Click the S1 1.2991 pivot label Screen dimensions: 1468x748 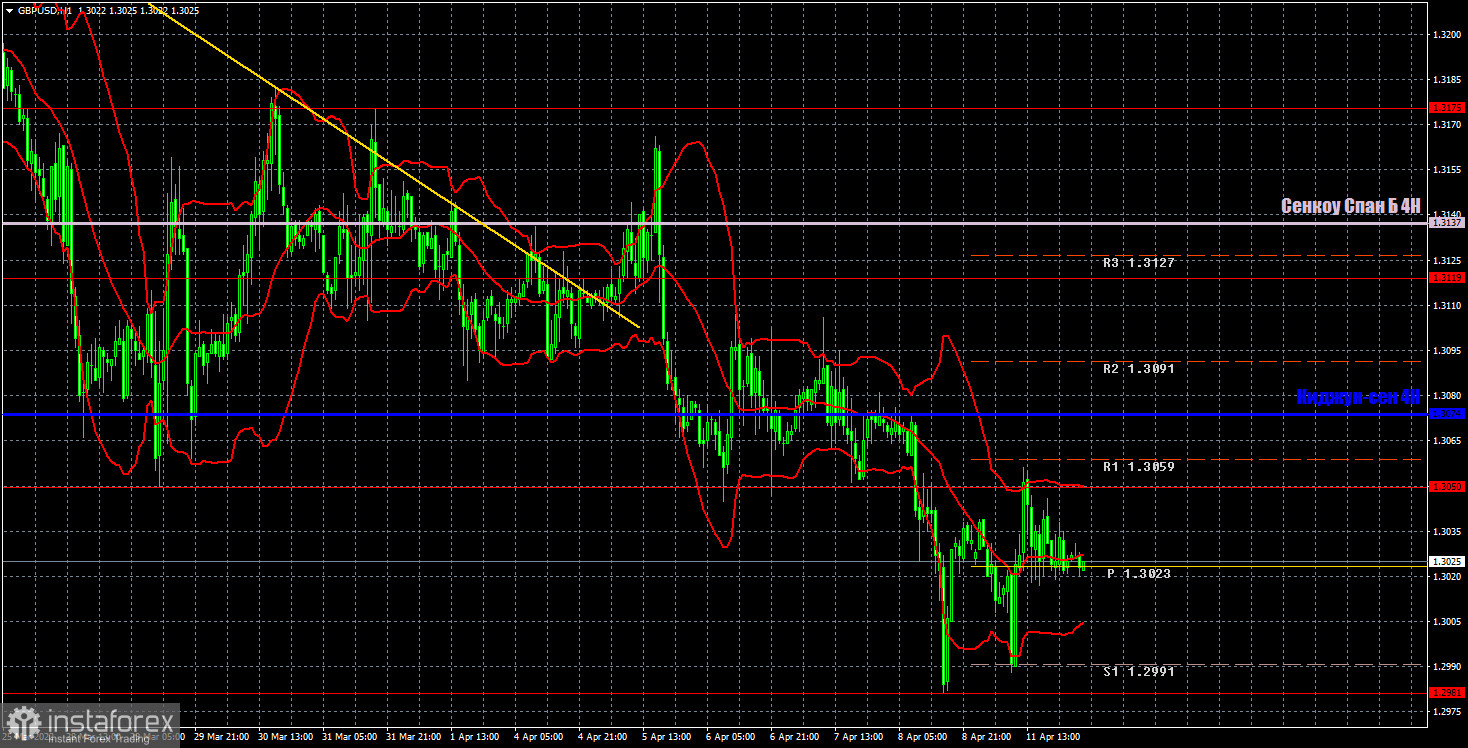pos(1139,672)
